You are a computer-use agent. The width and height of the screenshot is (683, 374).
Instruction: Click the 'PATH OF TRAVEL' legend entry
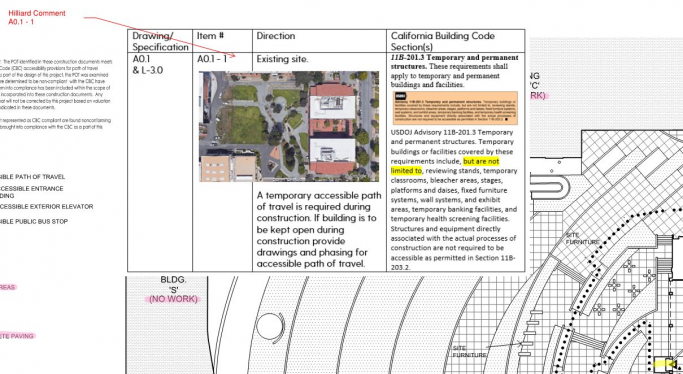pos(32,177)
